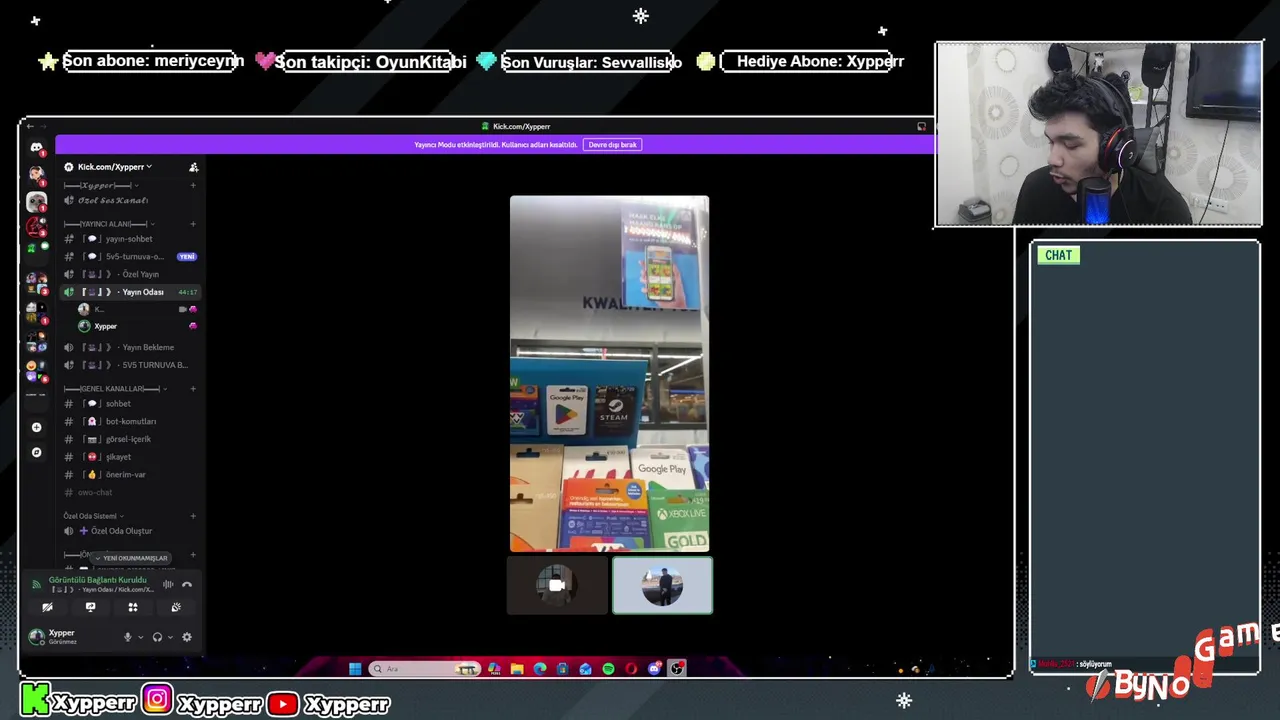
Task: Click taskbar search box Ara
Action: pos(424,669)
